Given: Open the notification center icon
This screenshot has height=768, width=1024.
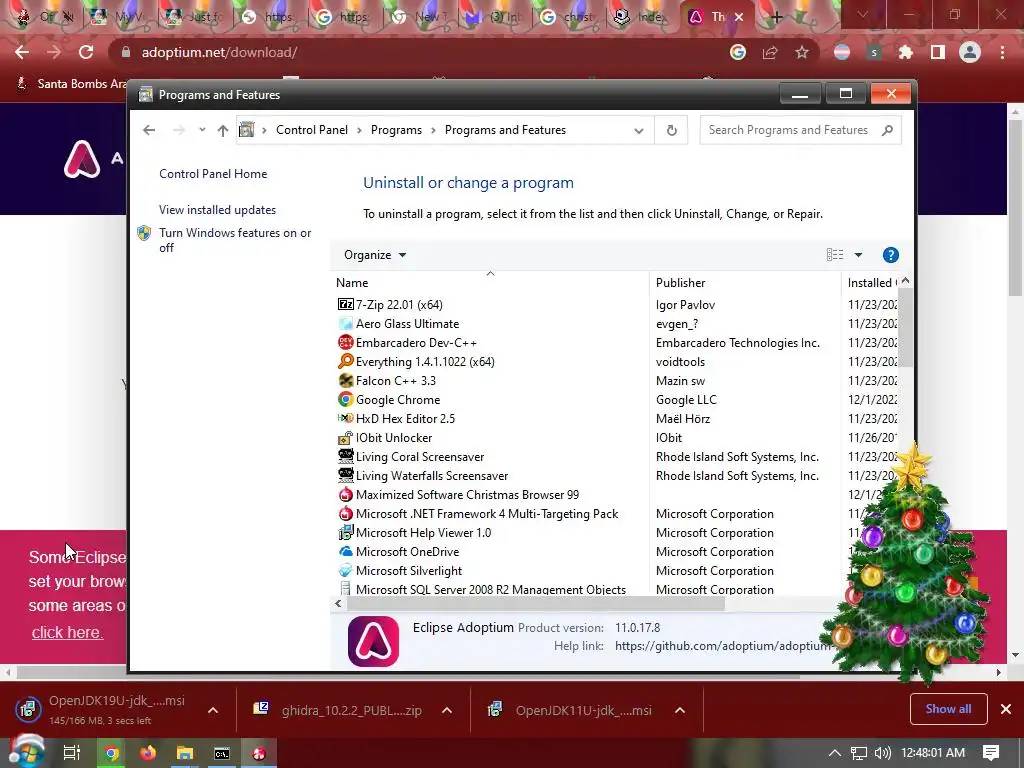Looking at the screenshot, I should (x=991, y=753).
